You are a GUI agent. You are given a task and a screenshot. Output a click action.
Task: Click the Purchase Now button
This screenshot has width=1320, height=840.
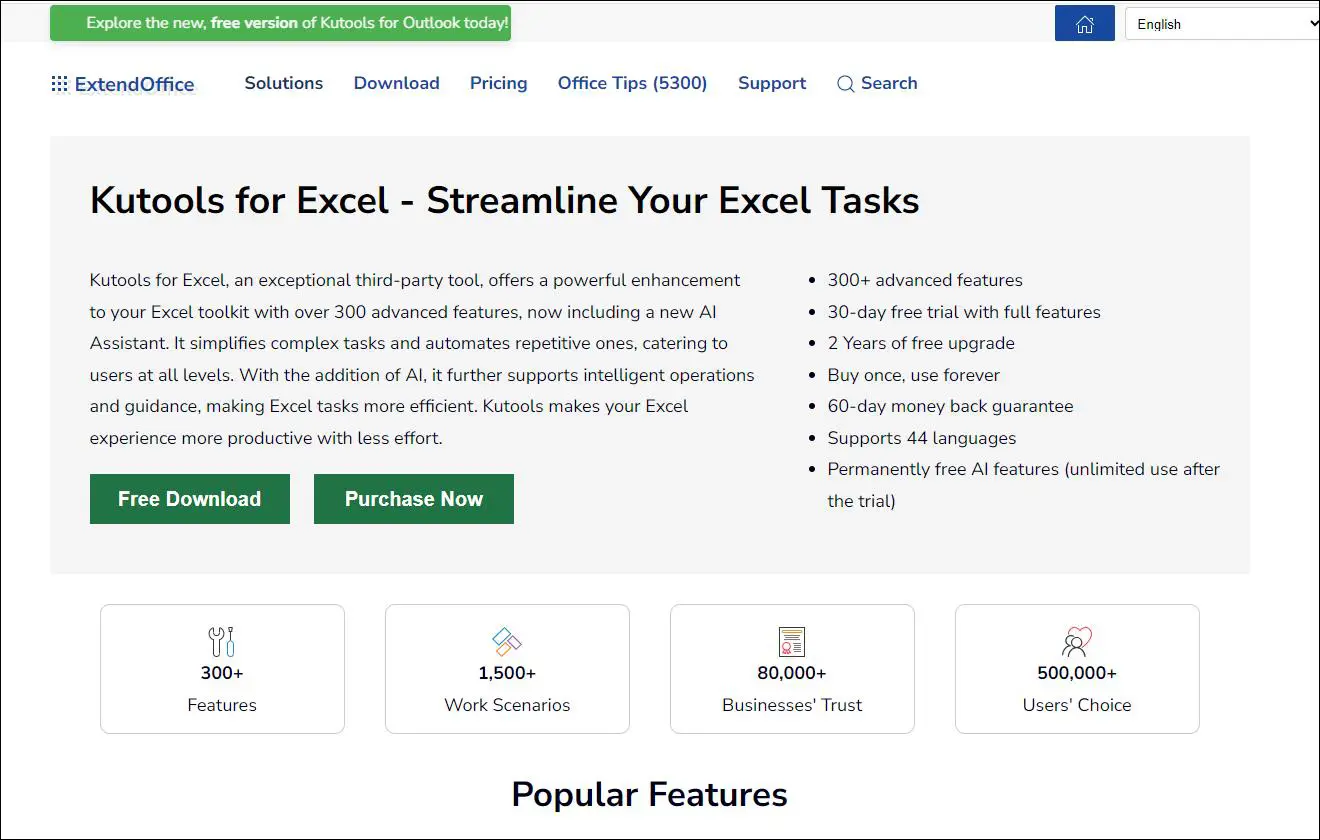coord(413,498)
